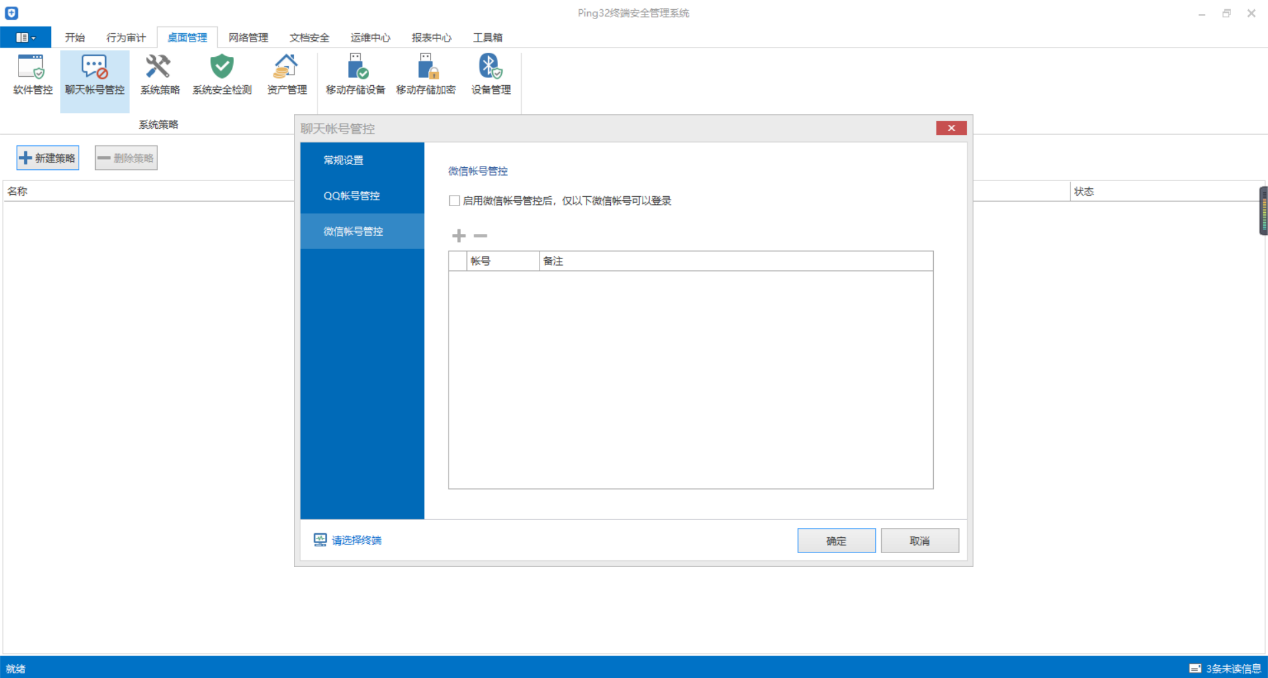
Task: Click the Ping32 shield logo in title bar
Action: coord(11,13)
